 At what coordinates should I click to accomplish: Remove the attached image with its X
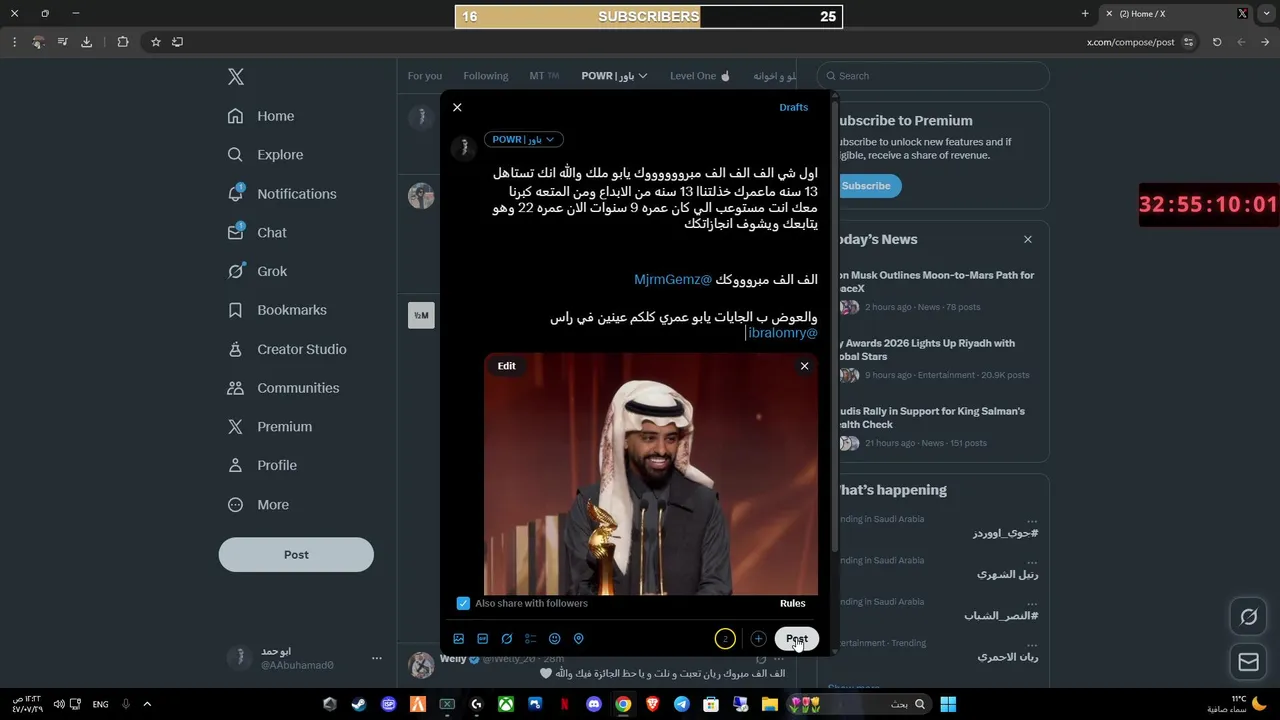click(804, 366)
